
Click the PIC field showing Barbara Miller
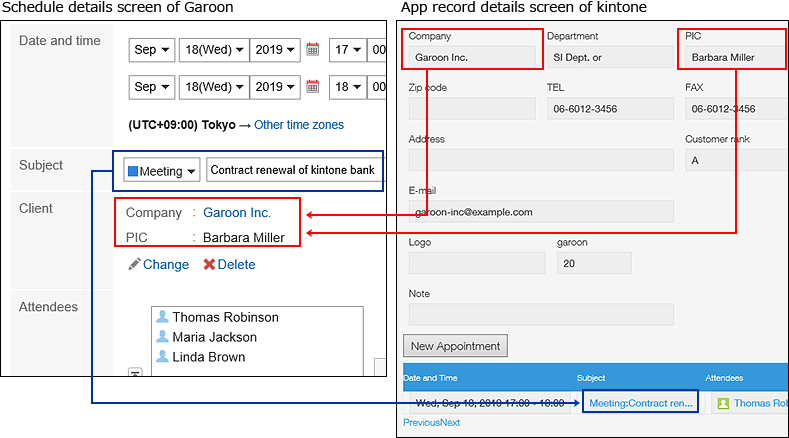[735, 57]
